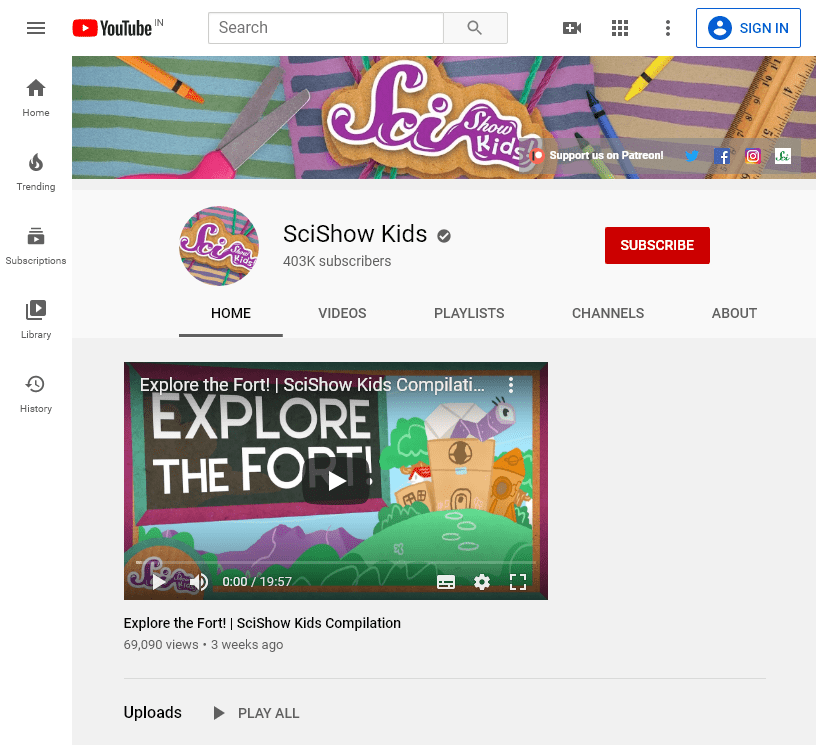Switch to the HOME tab
Image resolution: width=816 pixels, height=745 pixels.
point(231,313)
